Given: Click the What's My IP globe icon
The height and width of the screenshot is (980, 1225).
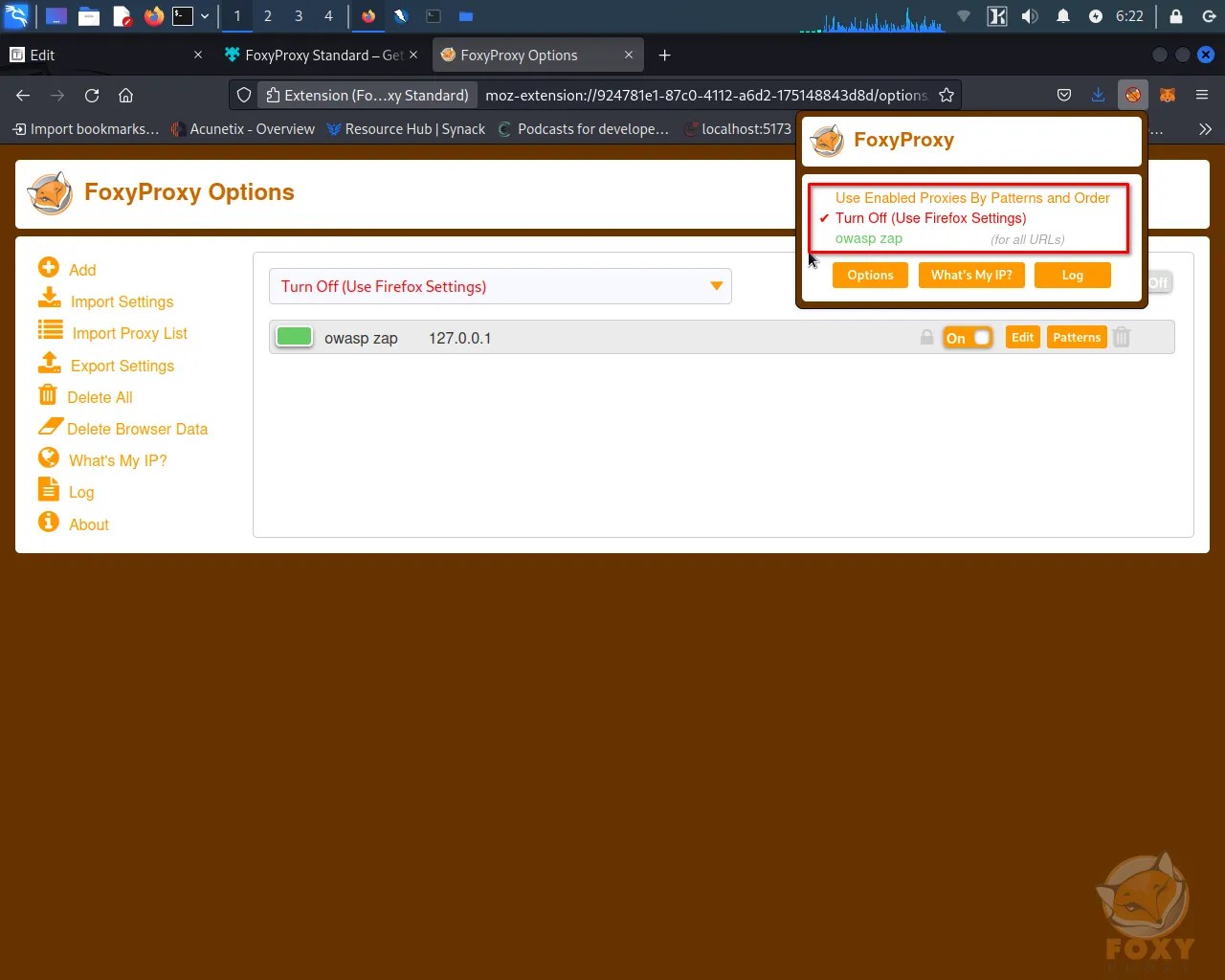Looking at the screenshot, I should point(48,458).
